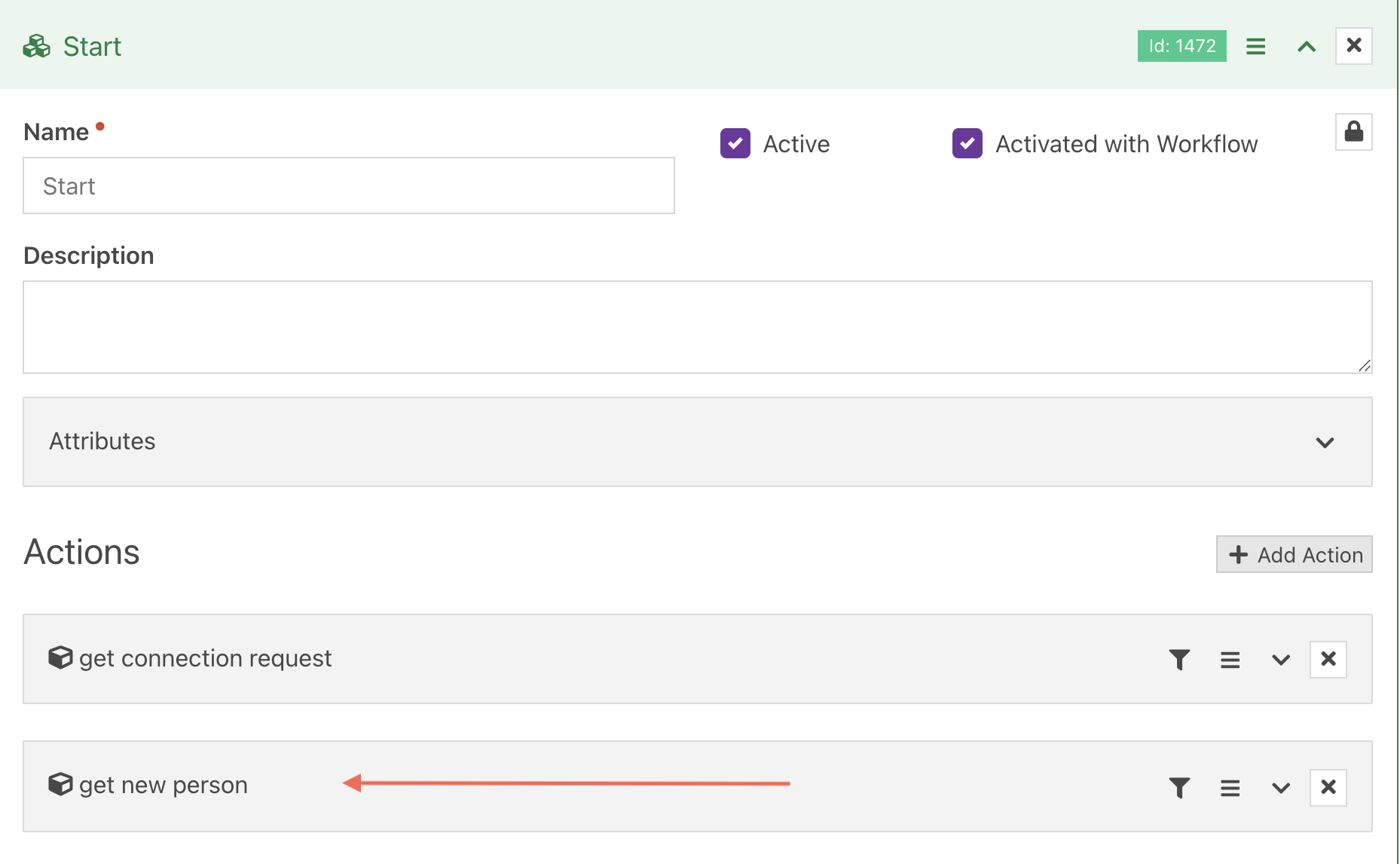
Task: Expand the get new person action
Action: 1280,789
